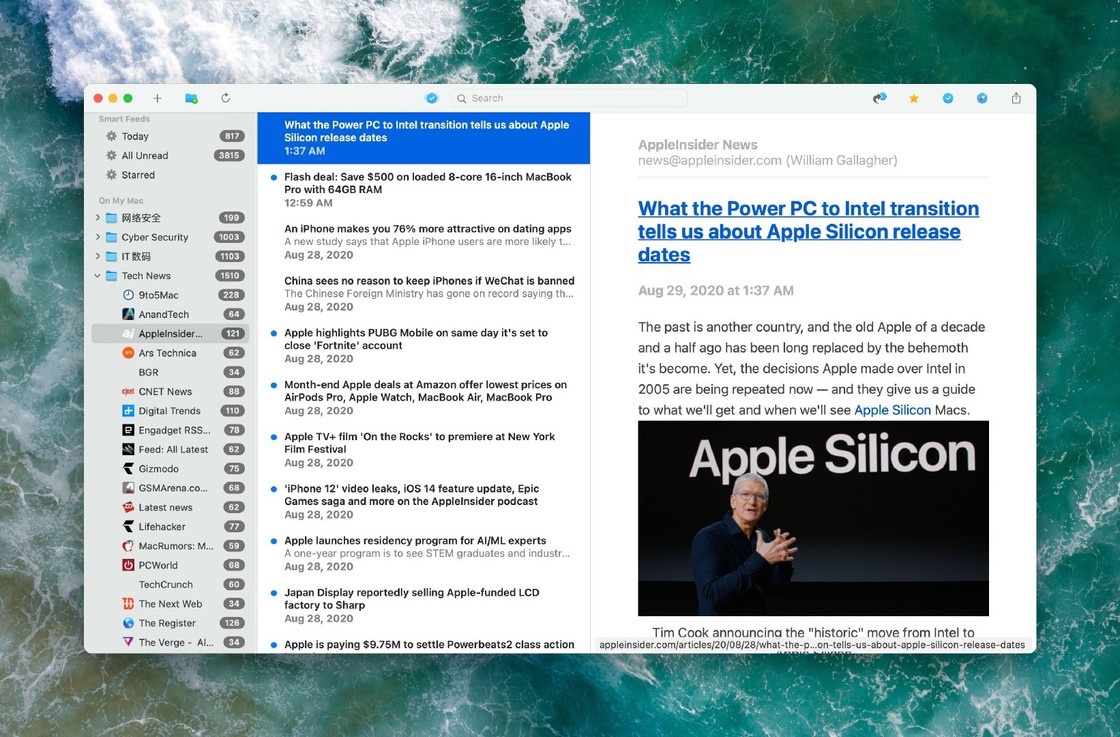Mark all as read with the center checkmark icon
1120x737 pixels.
coord(431,98)
